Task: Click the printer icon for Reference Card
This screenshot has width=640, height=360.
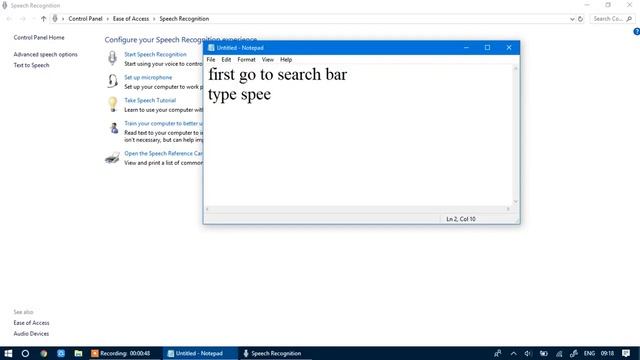Action: tap(112, 158)
